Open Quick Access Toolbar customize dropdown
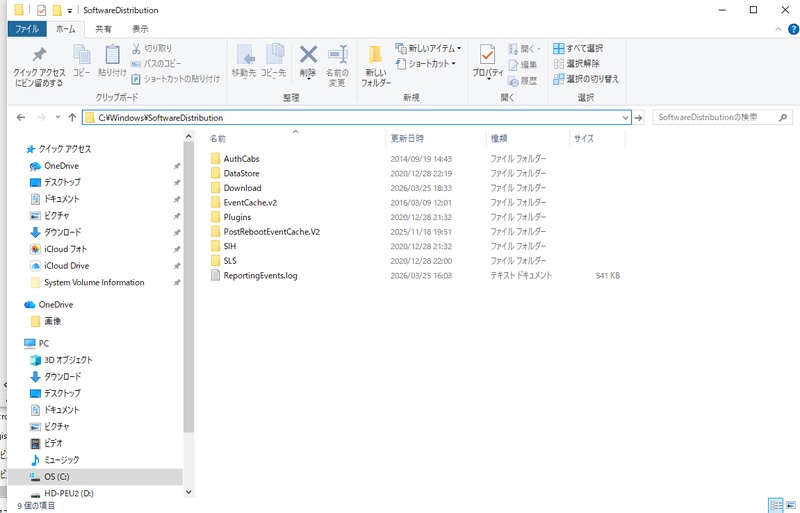 [69, 10]
